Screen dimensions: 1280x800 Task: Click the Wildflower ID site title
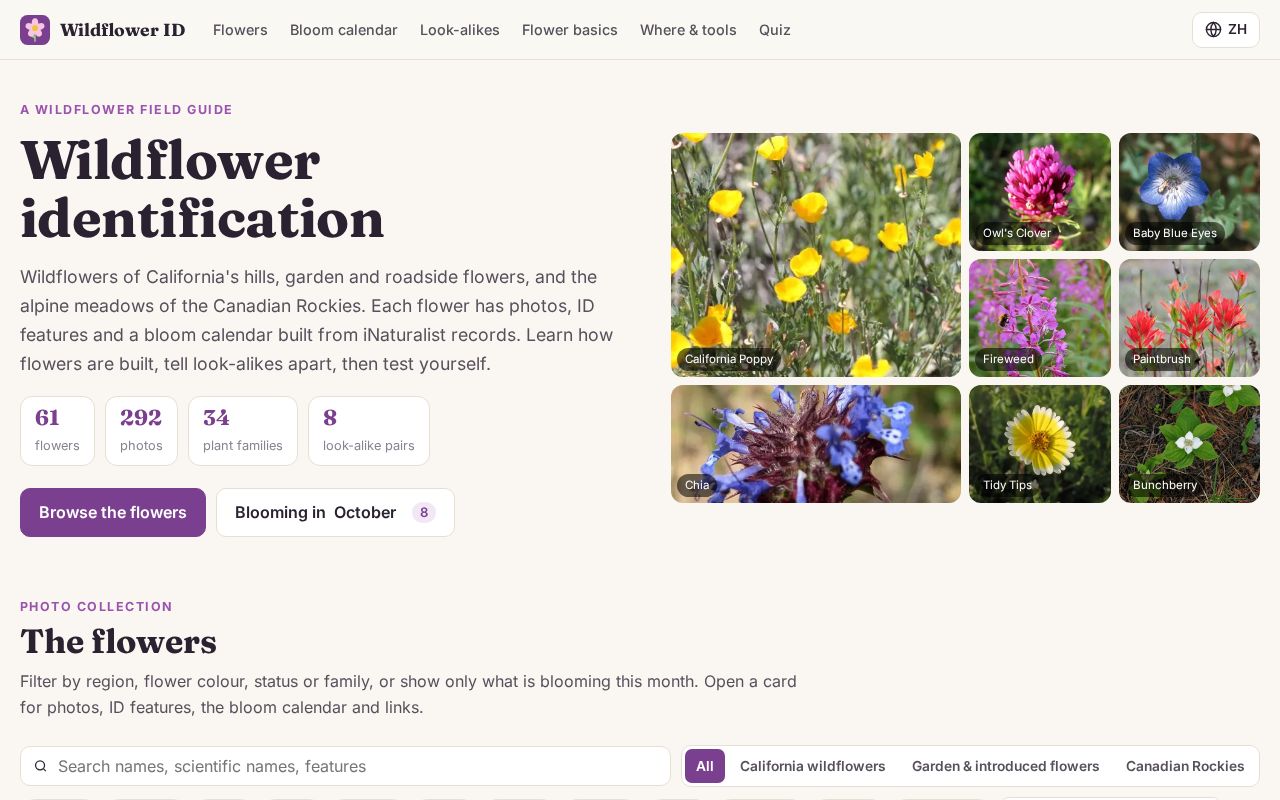123,30
